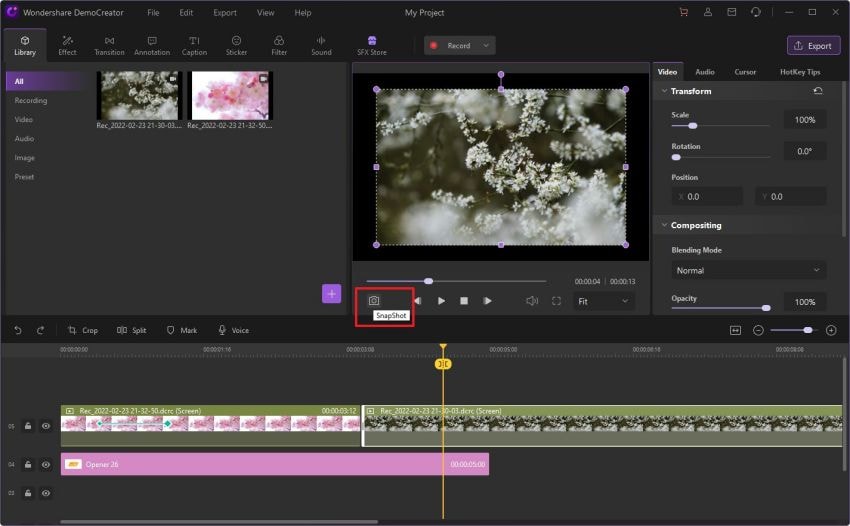Step to the next frame
The width and height of the screenshot is (850, 526).
[x=487, y=301]
